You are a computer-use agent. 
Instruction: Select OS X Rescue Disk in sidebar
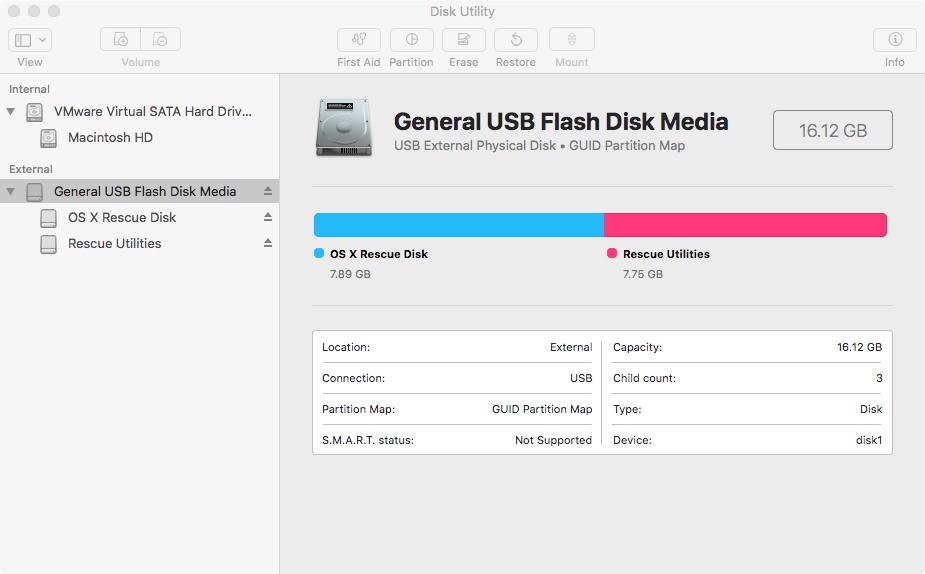[x=139, y=217]
